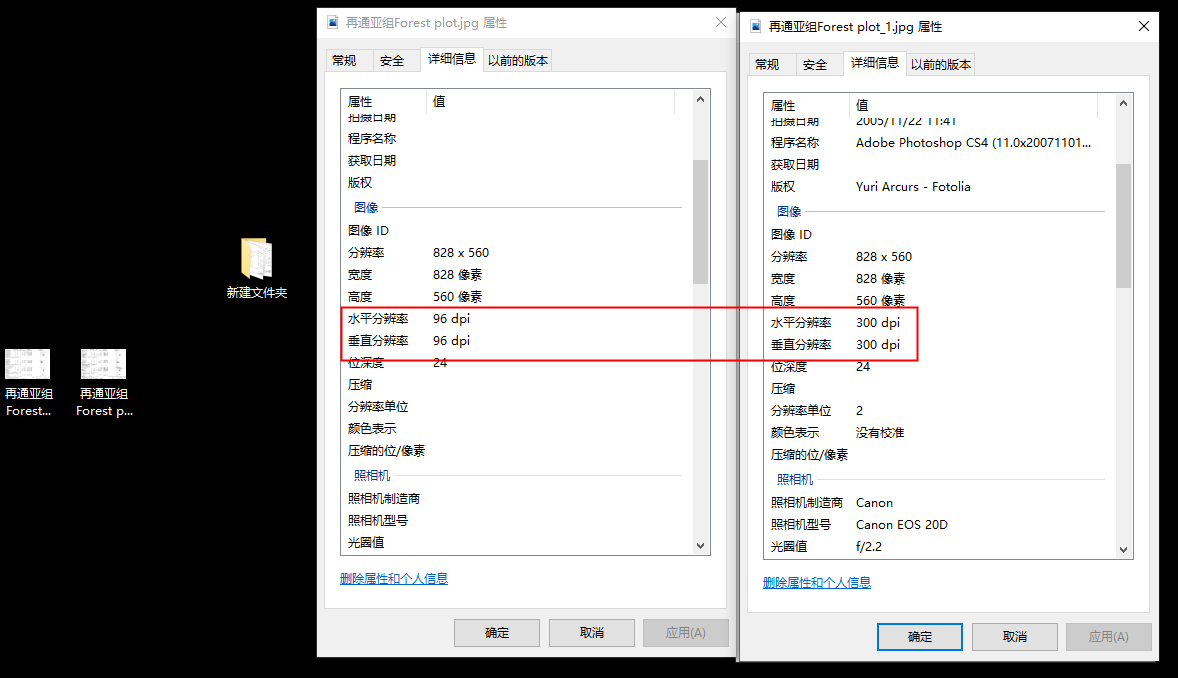The image size is (1178, 678).
Task: Select Adobe Photoshop CS4 program name value
Action: (x=973, y=143)
